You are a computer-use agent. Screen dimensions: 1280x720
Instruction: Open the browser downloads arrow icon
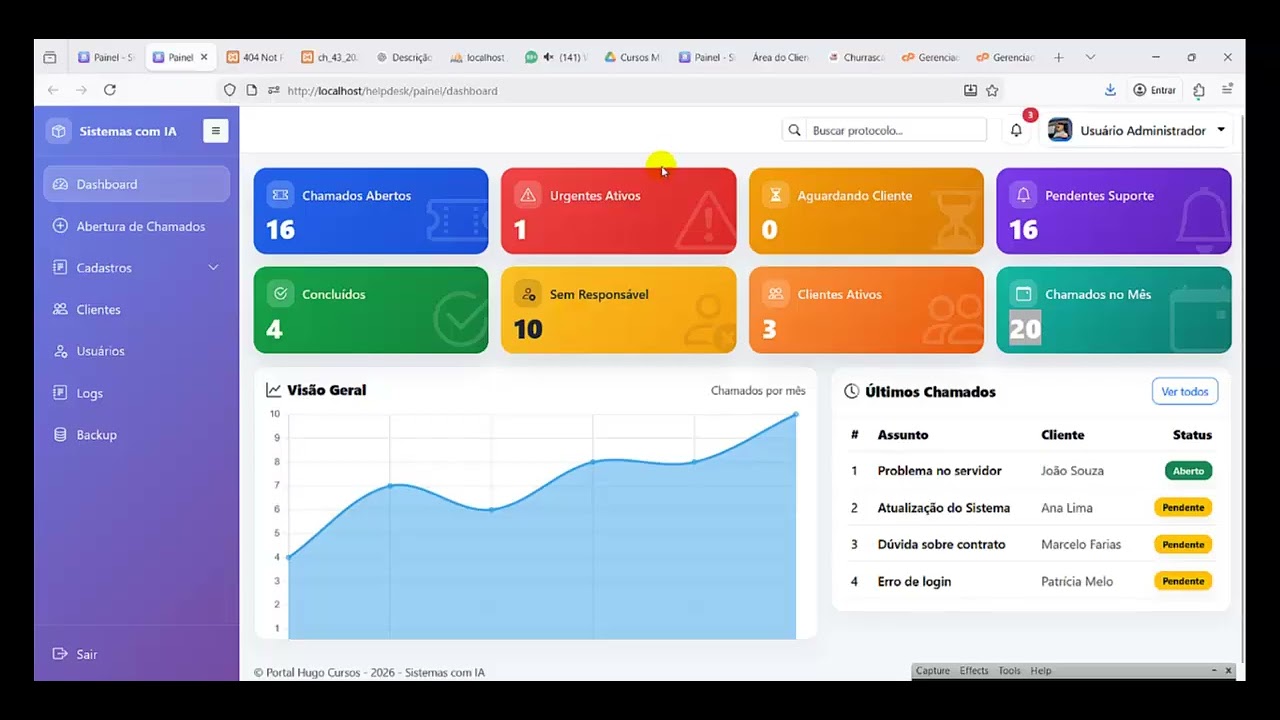(1110, 90)
